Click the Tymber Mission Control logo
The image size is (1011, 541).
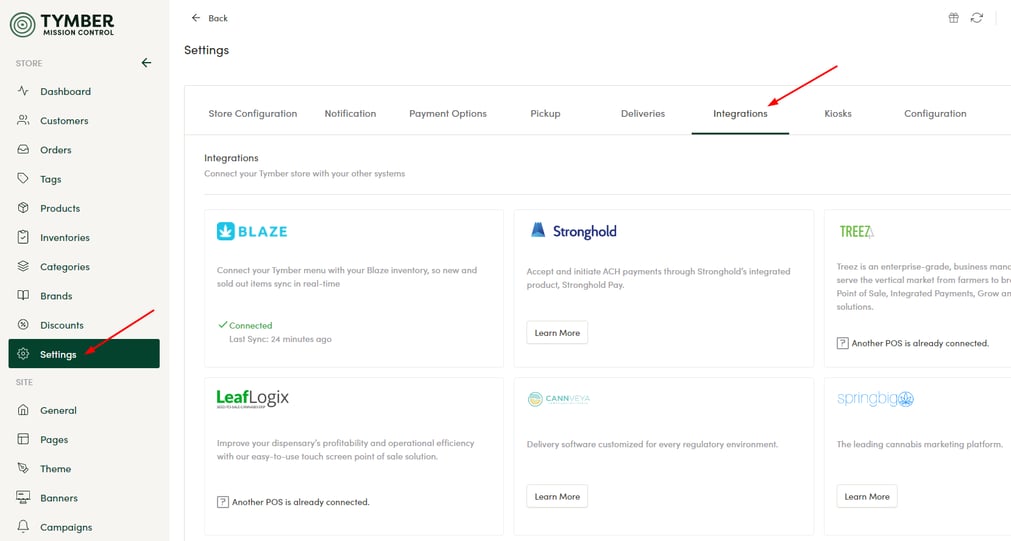[x=62, y=25]
